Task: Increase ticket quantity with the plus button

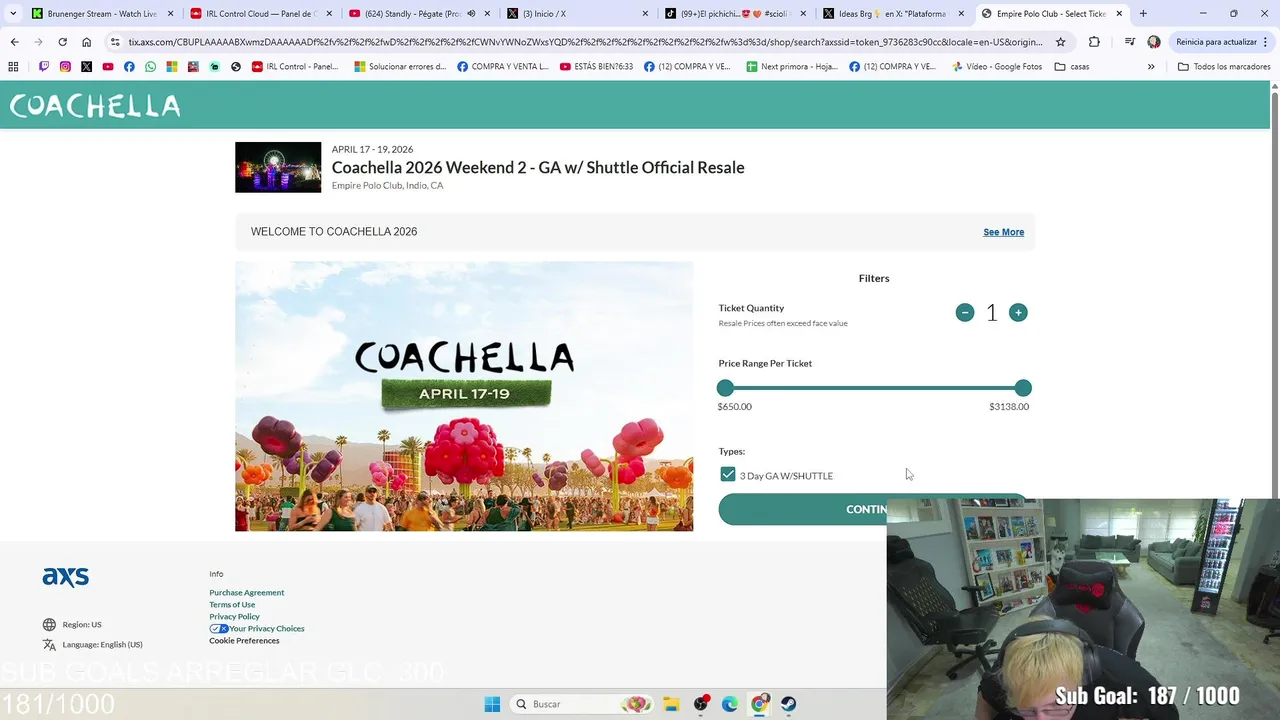Action: [1018, 313]
